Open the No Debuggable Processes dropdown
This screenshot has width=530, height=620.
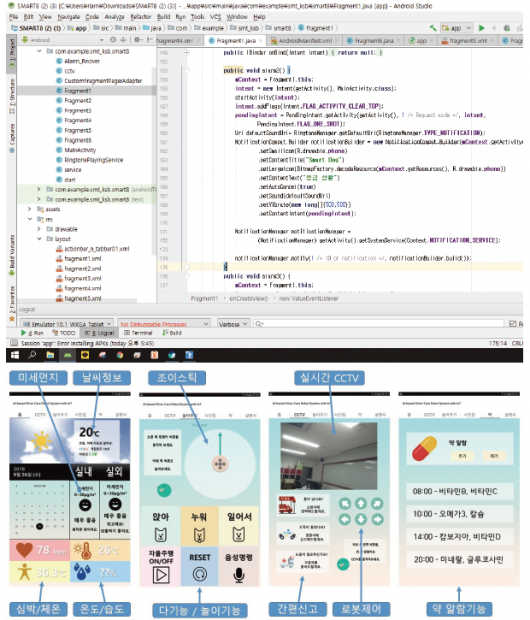pos(164,324)
